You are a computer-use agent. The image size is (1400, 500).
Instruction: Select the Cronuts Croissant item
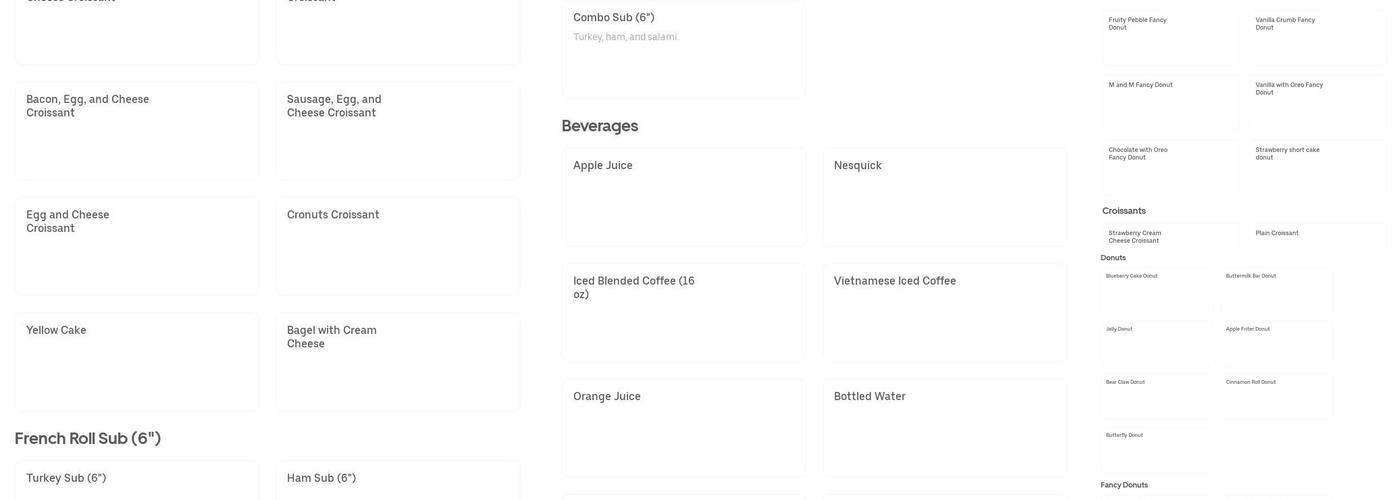point(397,245)
